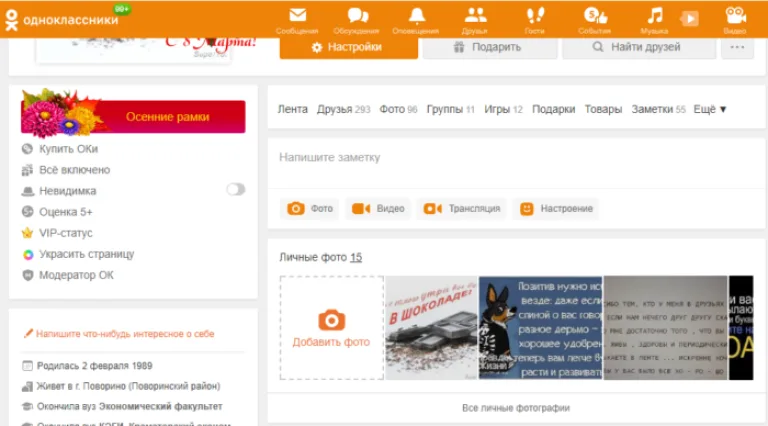Open the three dots more menu

pos(737,47)
